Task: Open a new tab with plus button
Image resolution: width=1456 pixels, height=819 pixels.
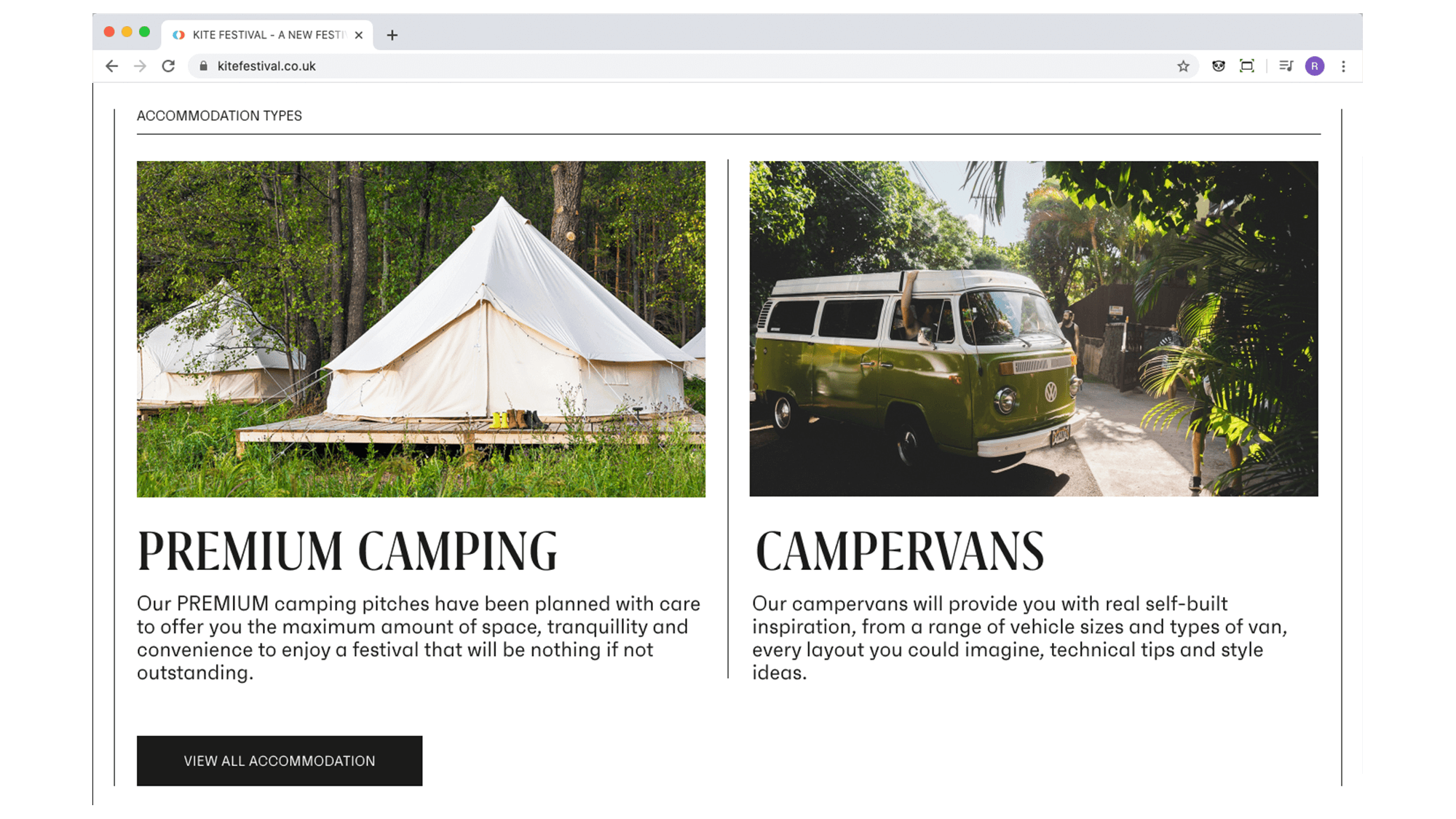Action: [x=392, y=35]
